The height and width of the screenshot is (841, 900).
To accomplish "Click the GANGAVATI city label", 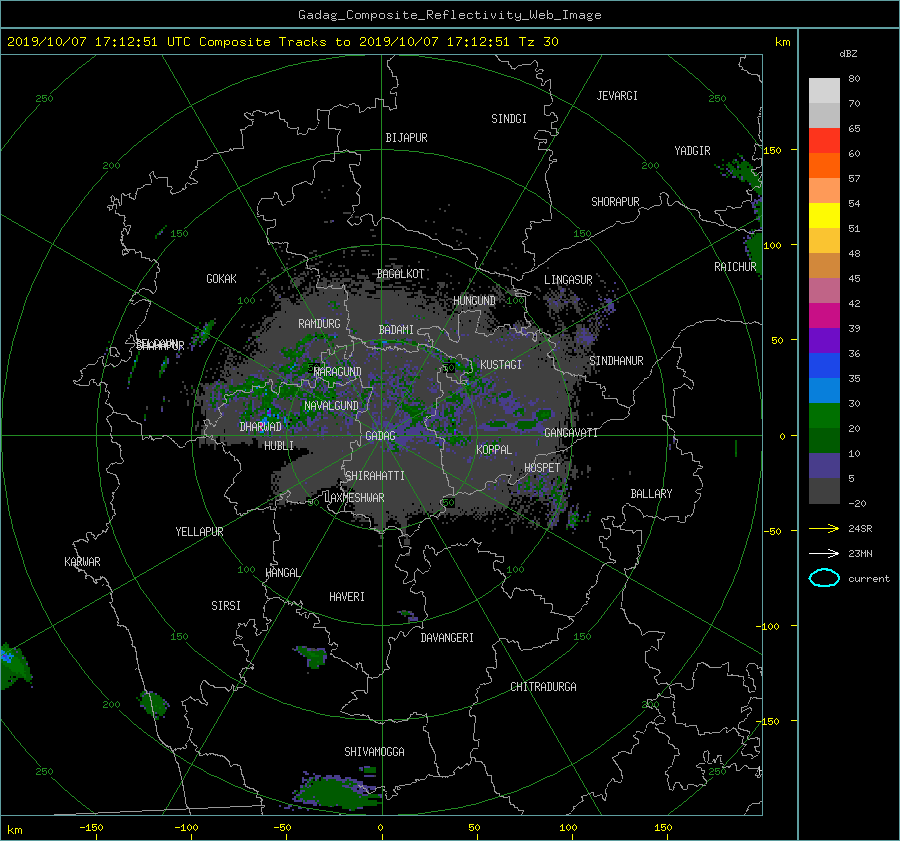I will click(571, 433).
